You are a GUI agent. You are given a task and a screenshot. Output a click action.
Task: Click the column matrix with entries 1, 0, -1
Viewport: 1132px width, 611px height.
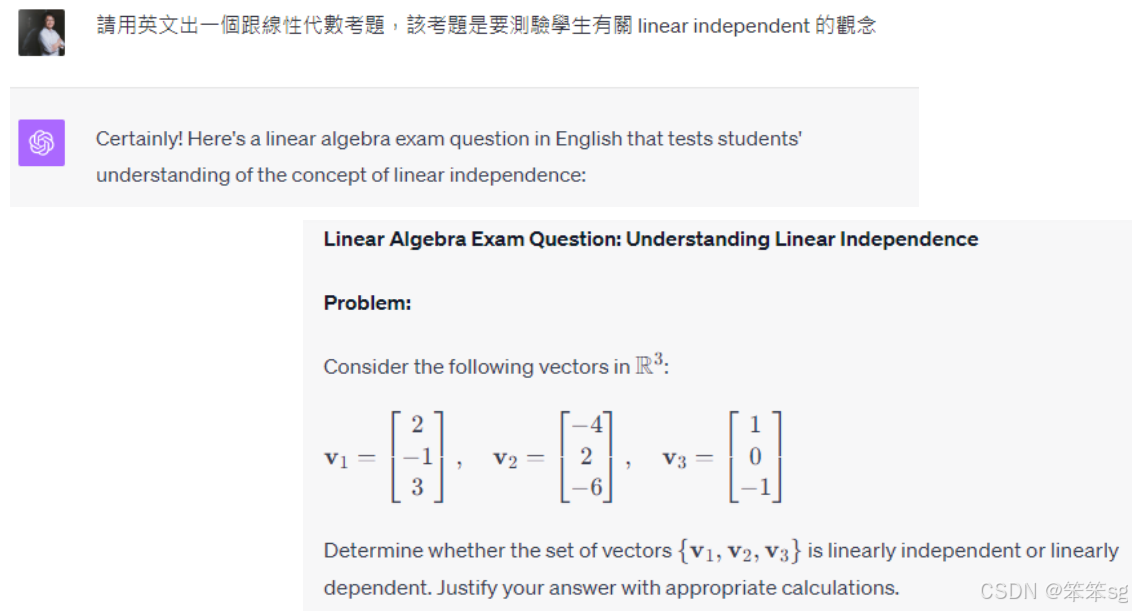pyautogui.click(x=754, y=457)
